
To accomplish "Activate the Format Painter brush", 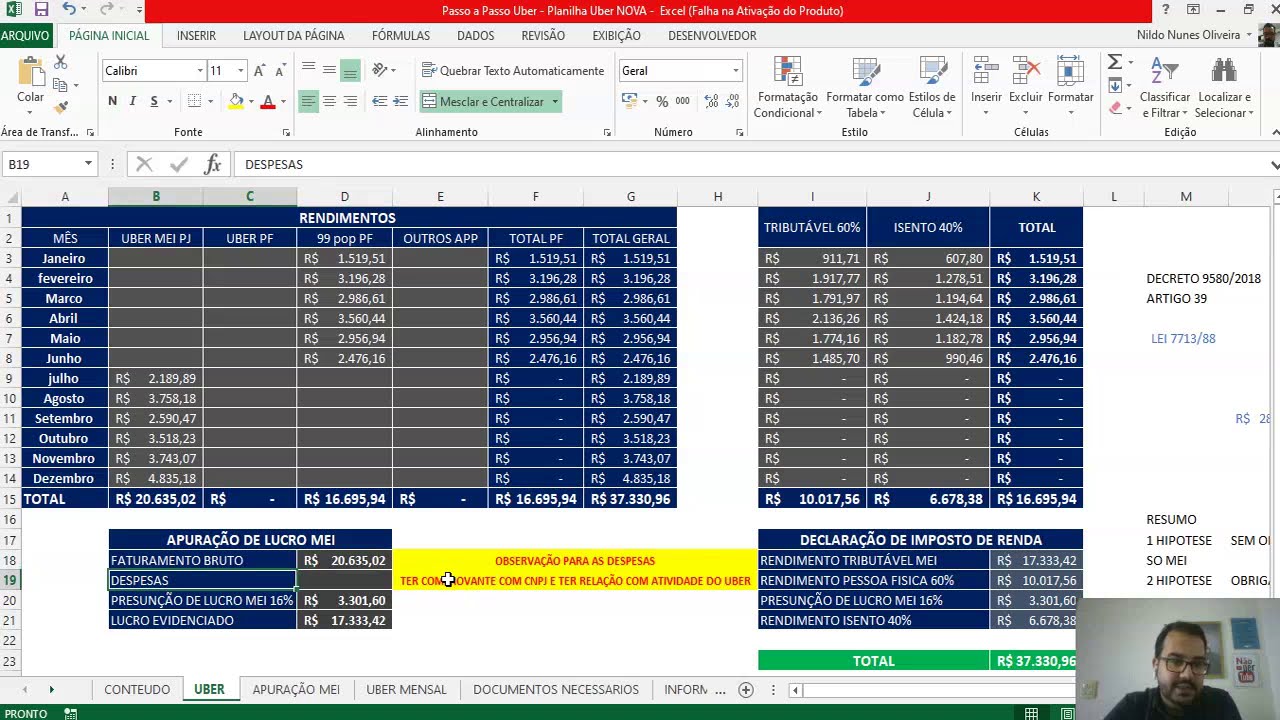I will (60, 107).
